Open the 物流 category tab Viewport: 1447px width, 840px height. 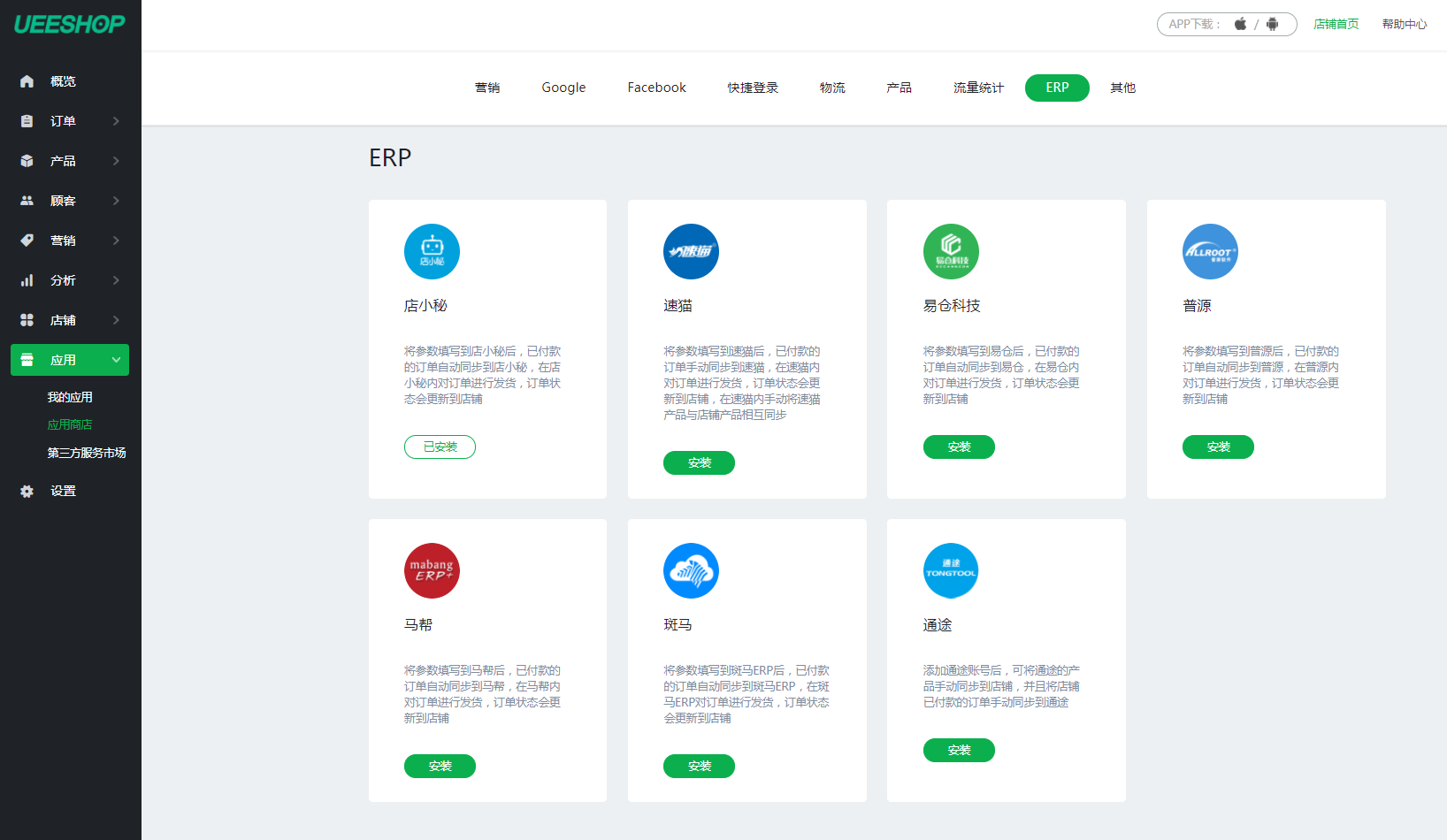coord(831,87)
